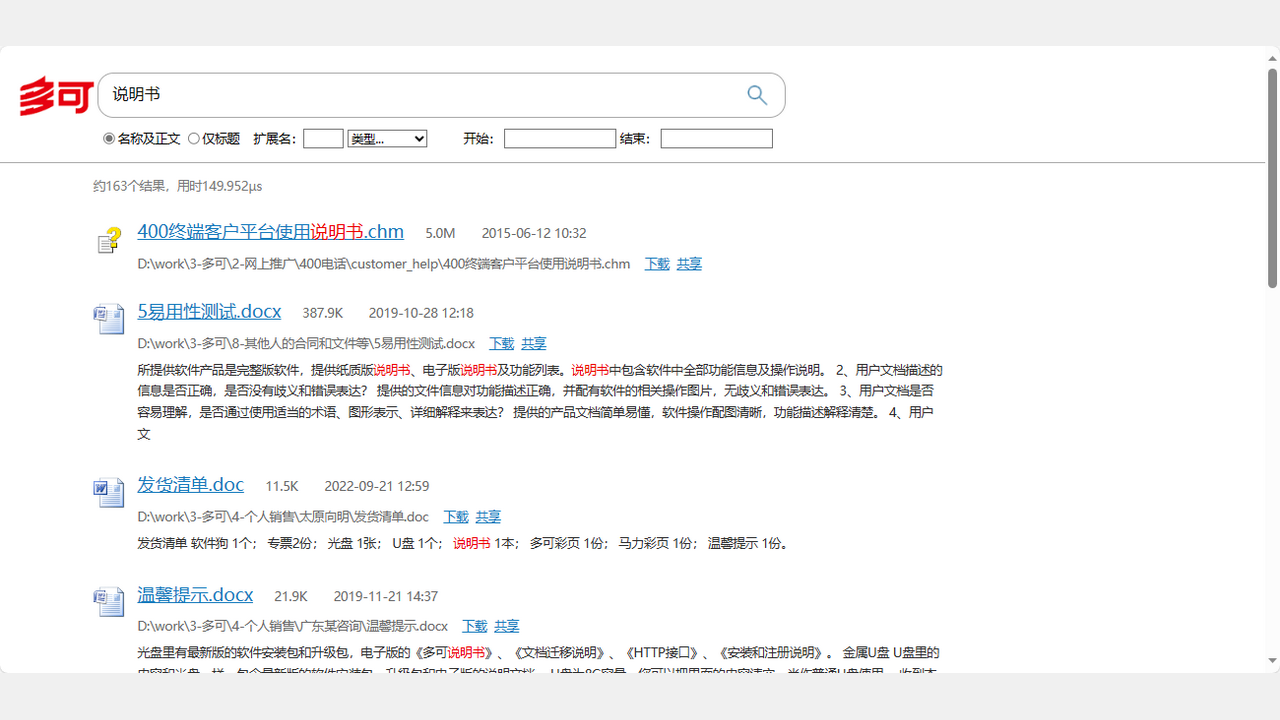Click the CHM file icon beside 400终端客户平台使用说明书
This screenshot has height=720, width=1280.
108,240
